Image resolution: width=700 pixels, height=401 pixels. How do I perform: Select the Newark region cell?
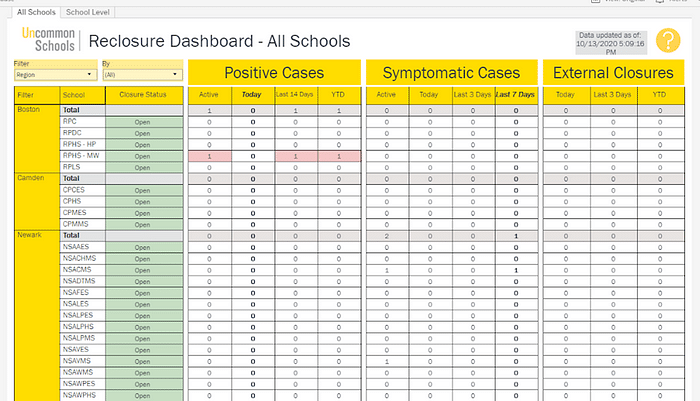coord(31,237)
